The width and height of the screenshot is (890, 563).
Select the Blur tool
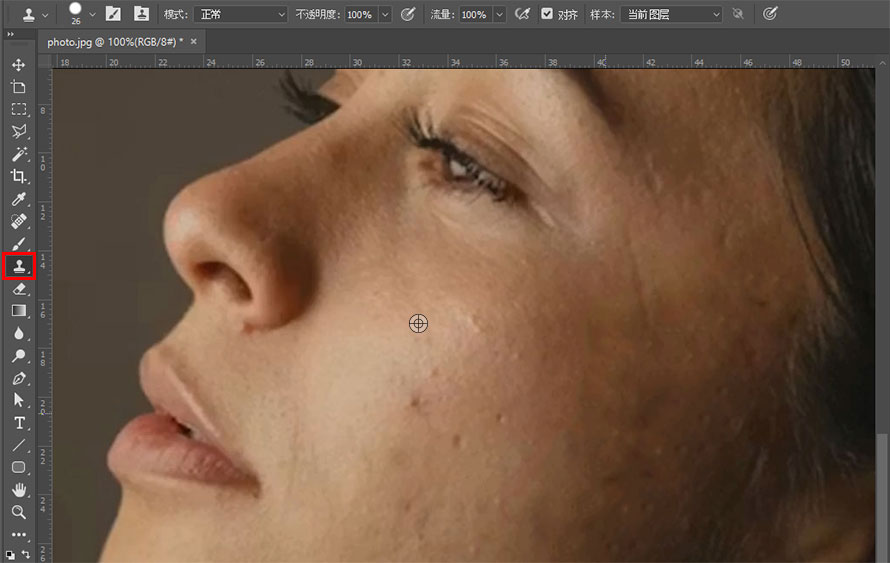19,333
